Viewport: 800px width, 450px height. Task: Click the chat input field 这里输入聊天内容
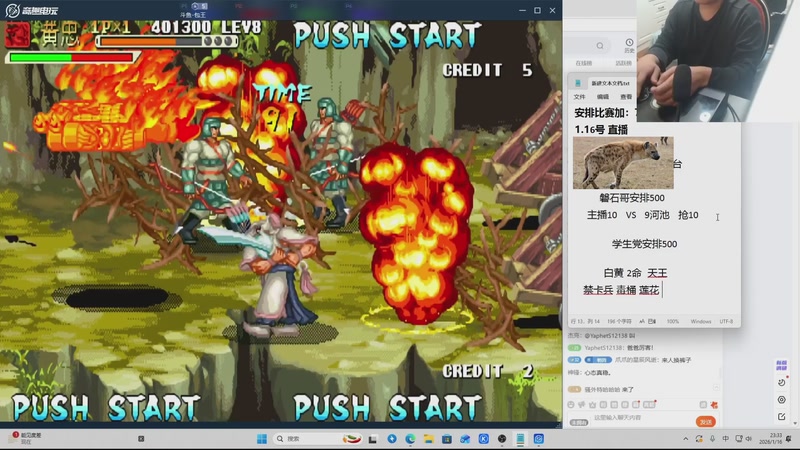coord(643,417)
